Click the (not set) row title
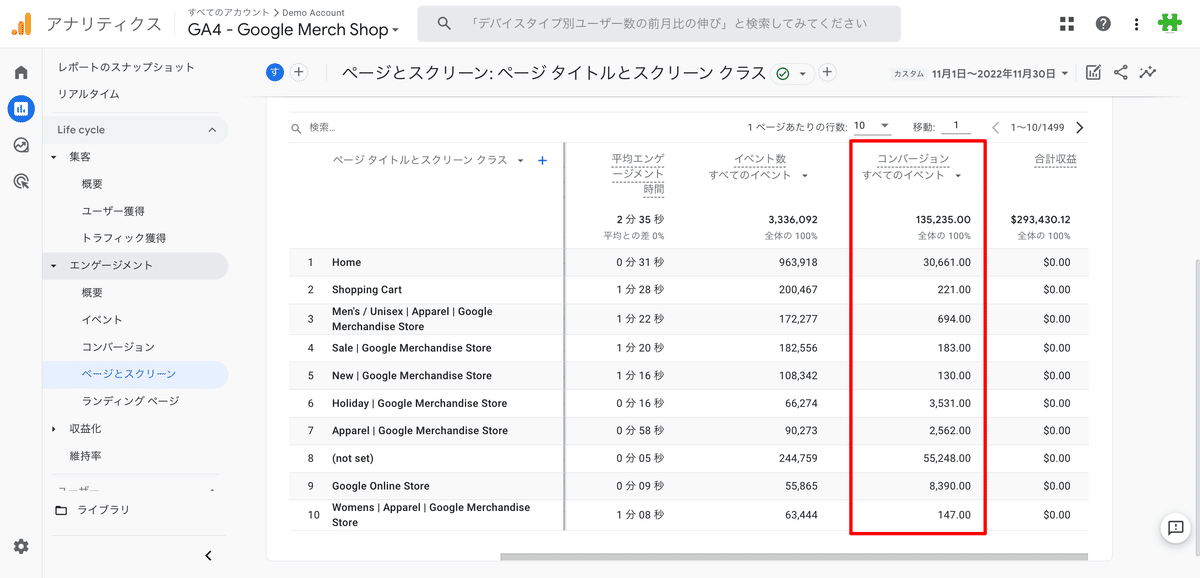The height and width of the screenshot is (578, 1200). click(x=351, y=458)
